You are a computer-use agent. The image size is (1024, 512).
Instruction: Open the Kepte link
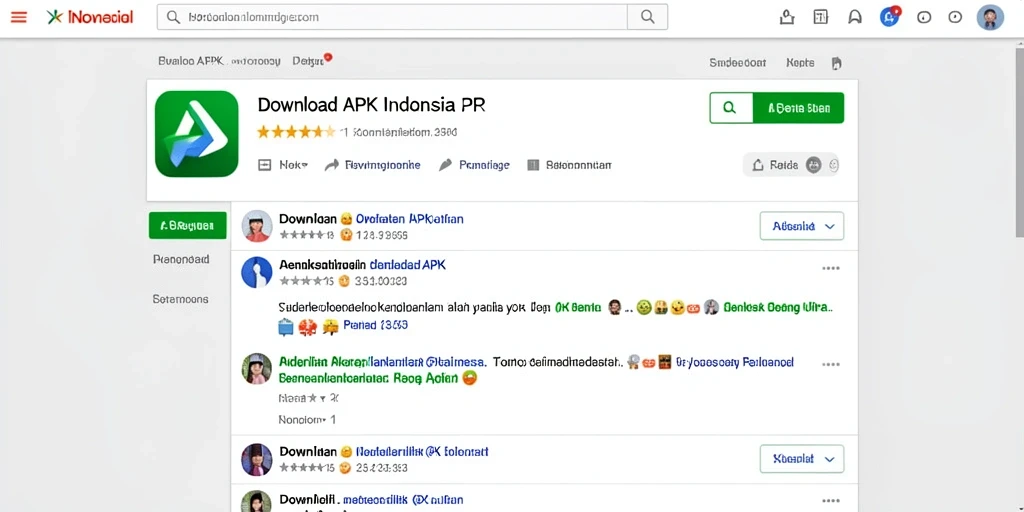(x=800, y=63)
